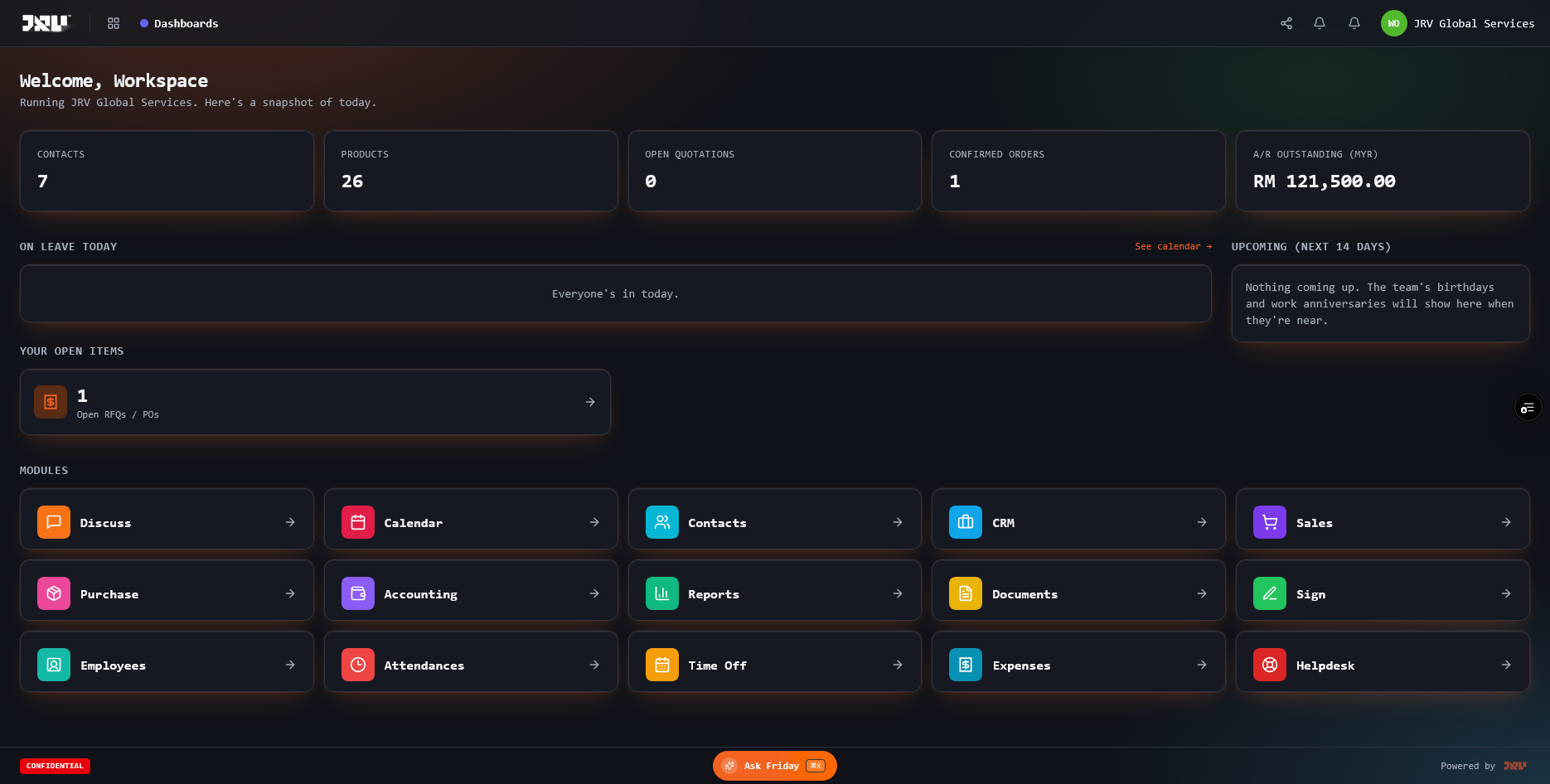Click the arrow on the Helpdesk tile
Image resolution: width=1550 pixels, height=784 pixels.
pyautogui.click(x=1506, y=665)
